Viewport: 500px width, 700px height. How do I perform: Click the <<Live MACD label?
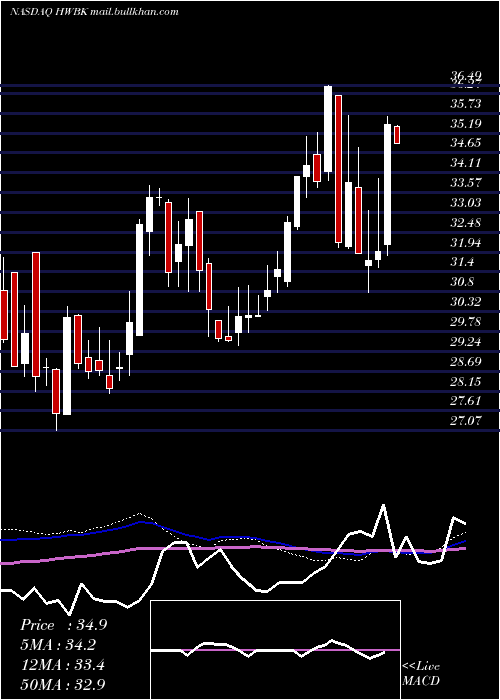(421, 673)
